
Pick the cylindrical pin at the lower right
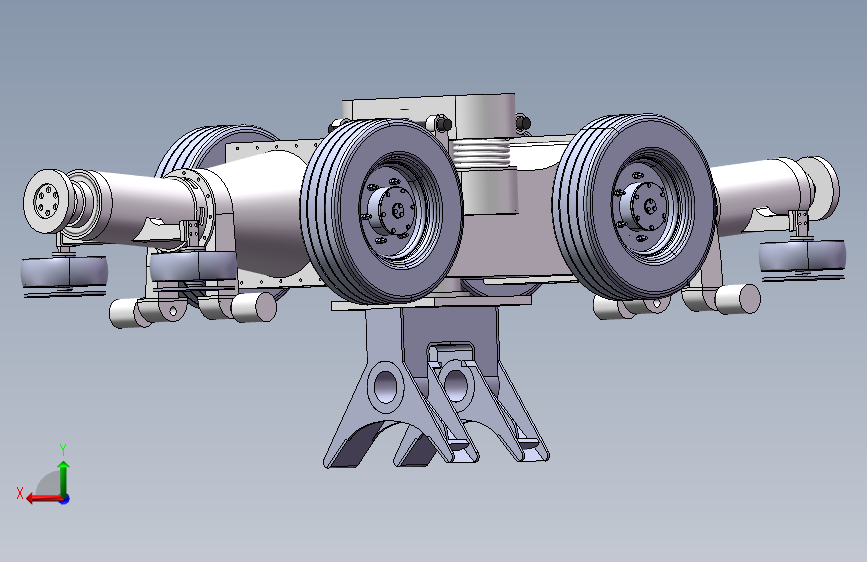click(738, 299)
